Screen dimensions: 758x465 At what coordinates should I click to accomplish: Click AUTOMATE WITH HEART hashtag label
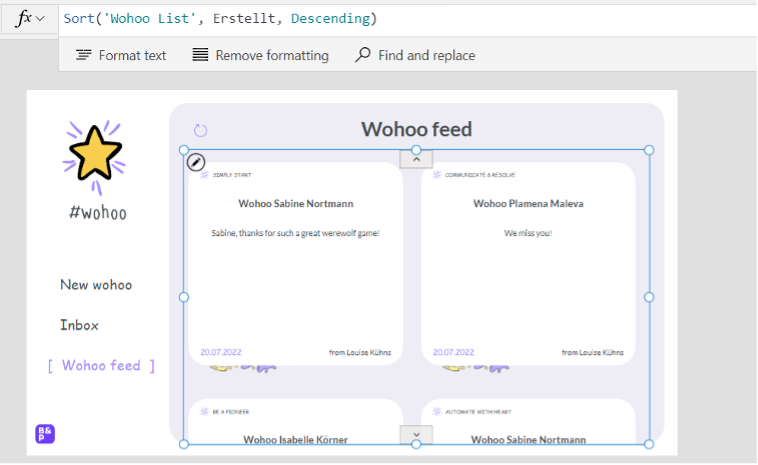[x=478, y=412]
